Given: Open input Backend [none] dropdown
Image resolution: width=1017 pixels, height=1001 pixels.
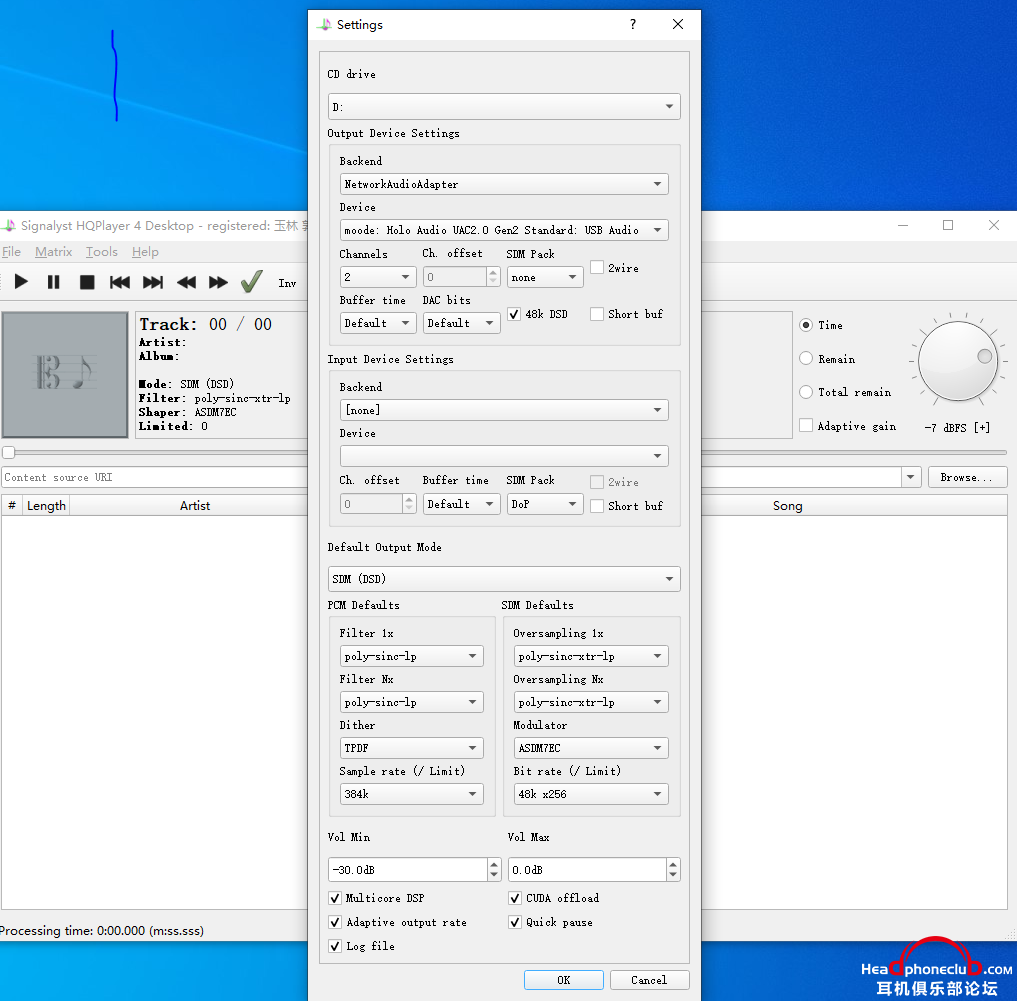Looking at the screenshot, I should click(504, 410).
